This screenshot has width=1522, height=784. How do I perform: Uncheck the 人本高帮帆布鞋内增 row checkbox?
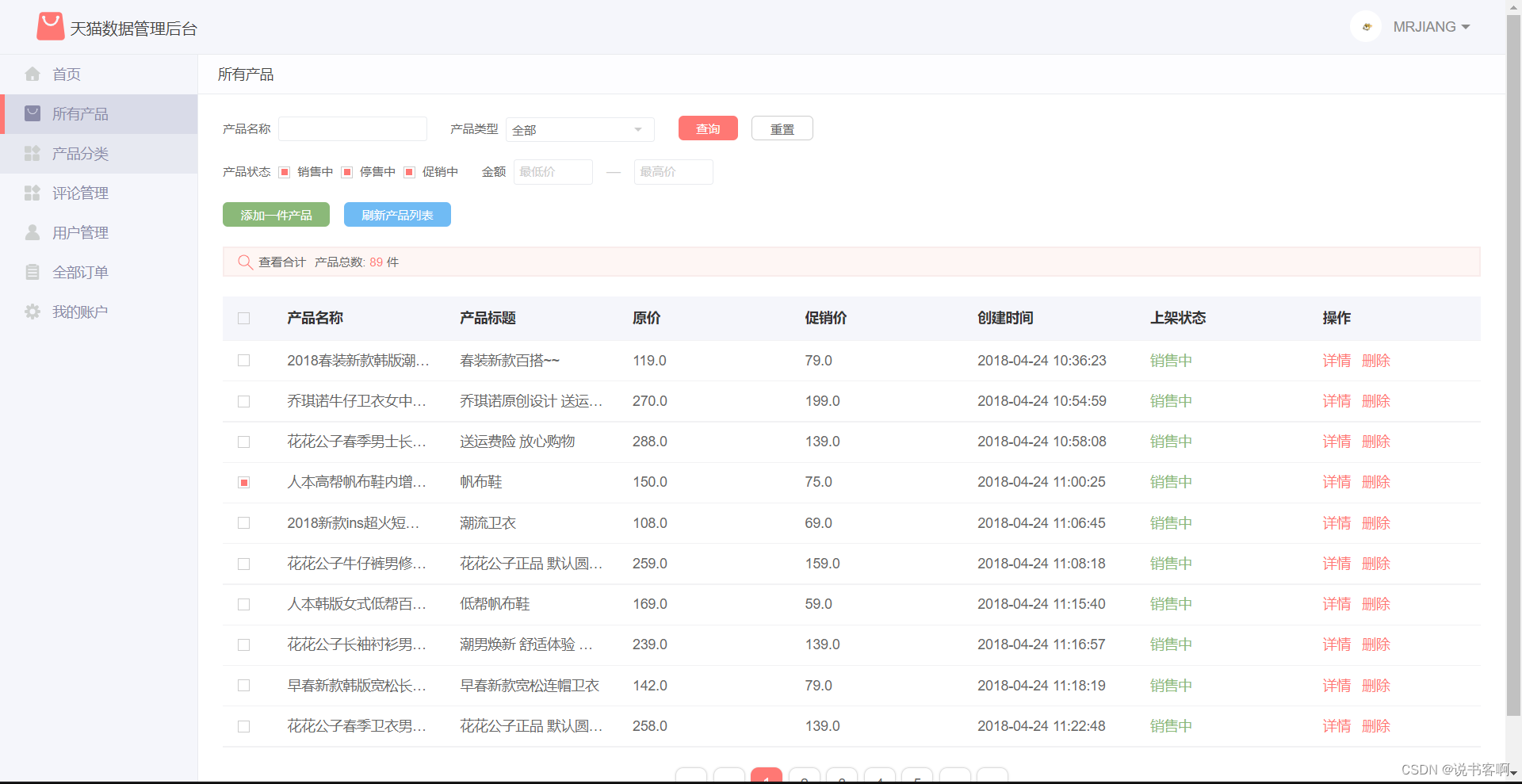click(243, 482)
